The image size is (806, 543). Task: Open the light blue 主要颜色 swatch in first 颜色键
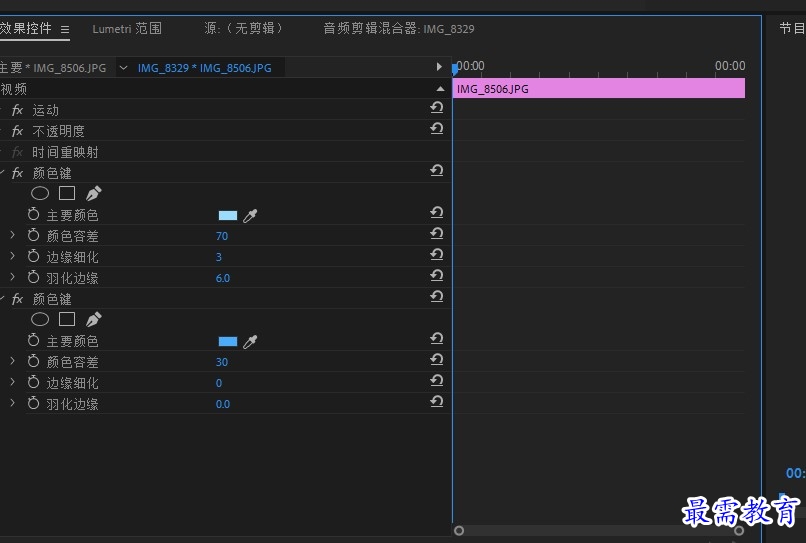[x=228, y=215]
